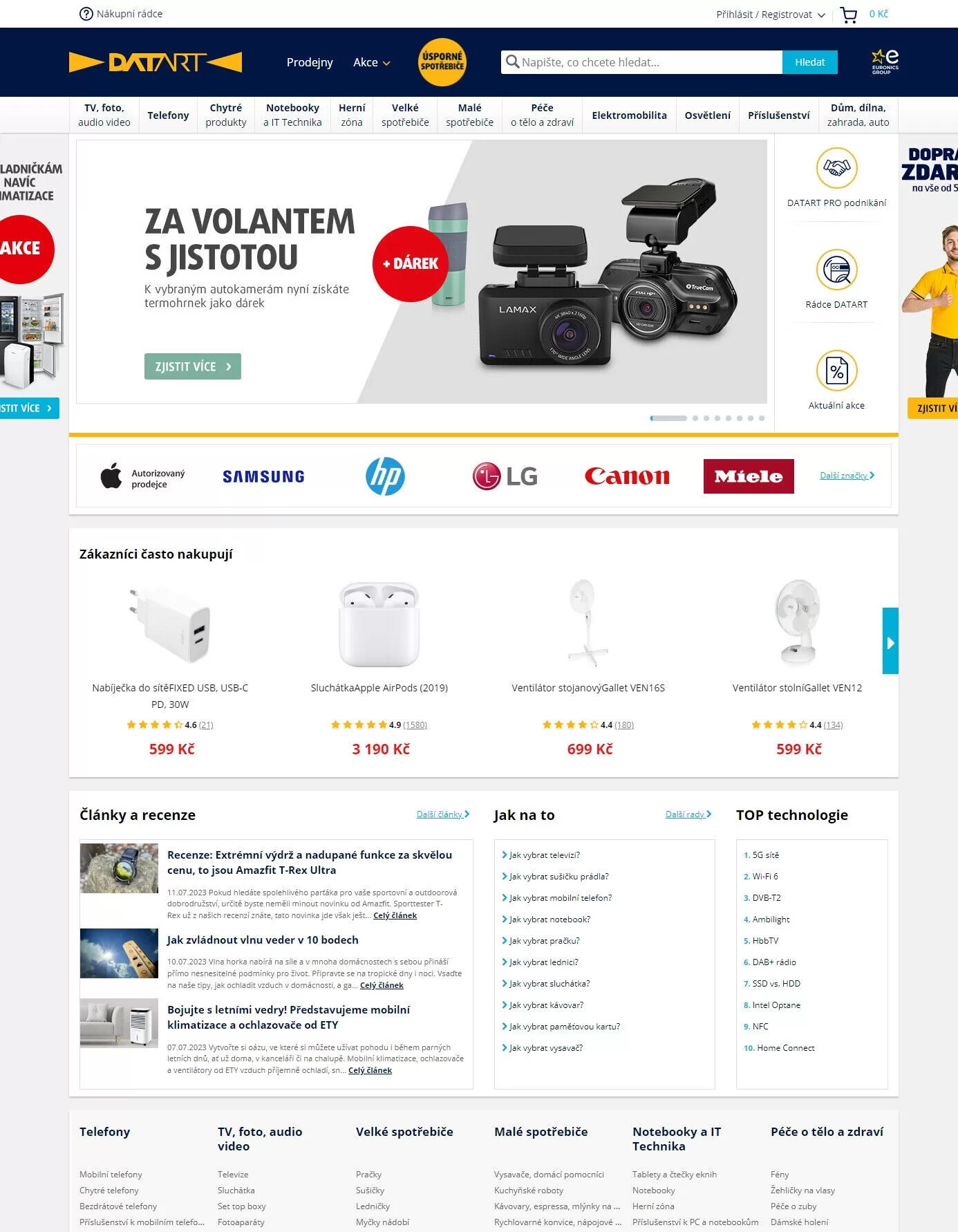Image resolution: width=958 pixels, height=1232 pixels.
Task: Open the Prodejny menu item
Action: click(x=310, y=62)
